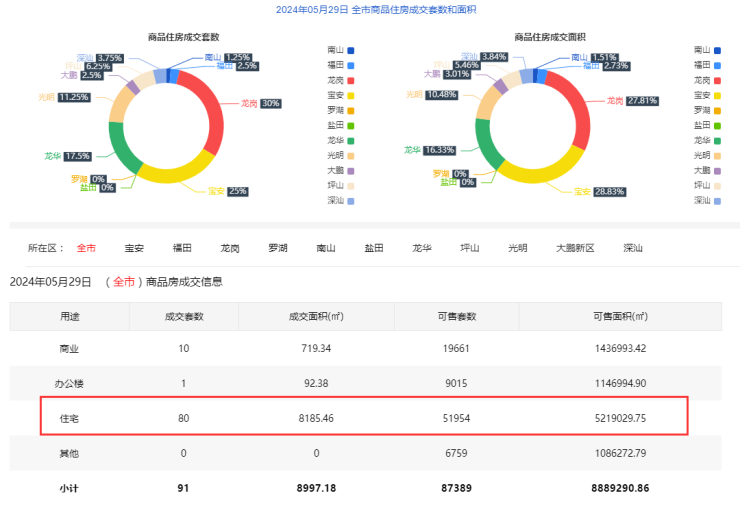Viewport: 740px width, 515px height.
Task: Switch to the 南山 district tab
Action: (x=326, y=248)
